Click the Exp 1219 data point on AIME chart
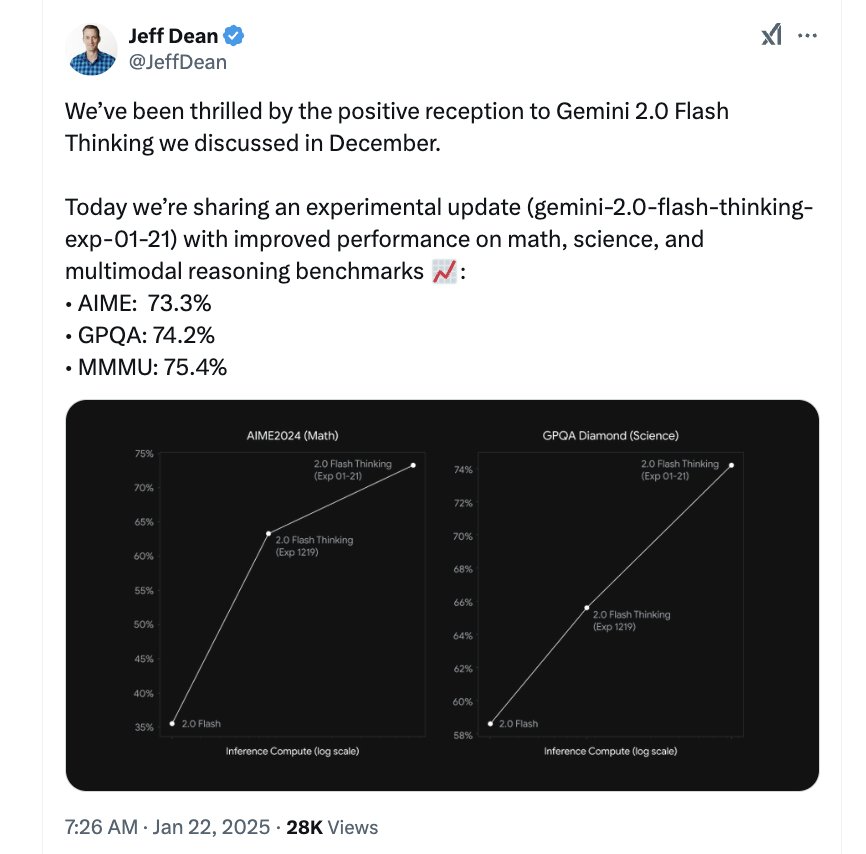 click(268, 533)
